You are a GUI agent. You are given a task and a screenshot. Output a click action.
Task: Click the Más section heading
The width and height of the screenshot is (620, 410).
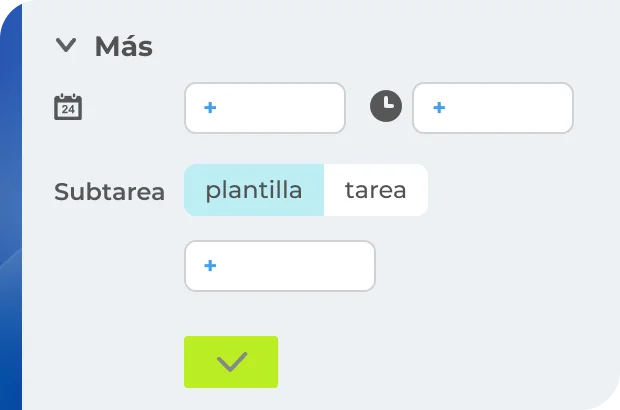click(123, 46)
